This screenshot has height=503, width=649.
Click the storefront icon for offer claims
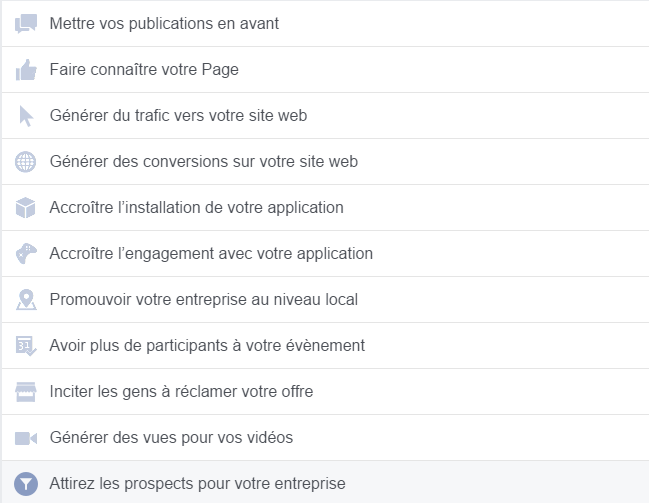pyautogui.click(x=26, y=391)
